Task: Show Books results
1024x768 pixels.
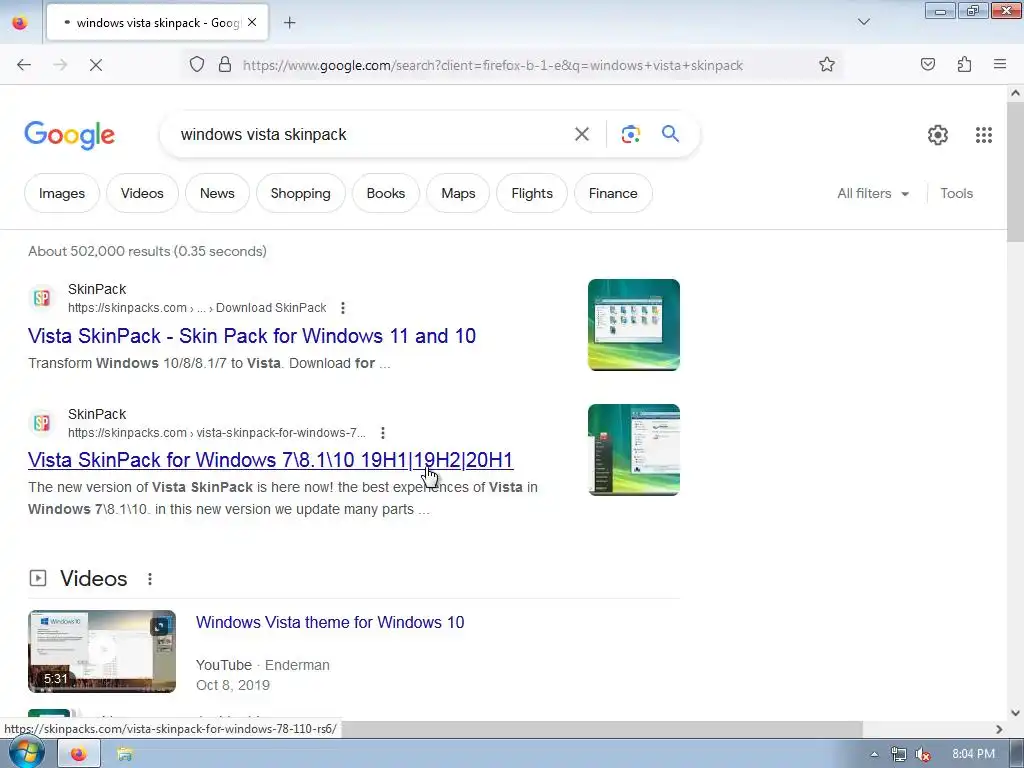Action: tap(385, 193)
